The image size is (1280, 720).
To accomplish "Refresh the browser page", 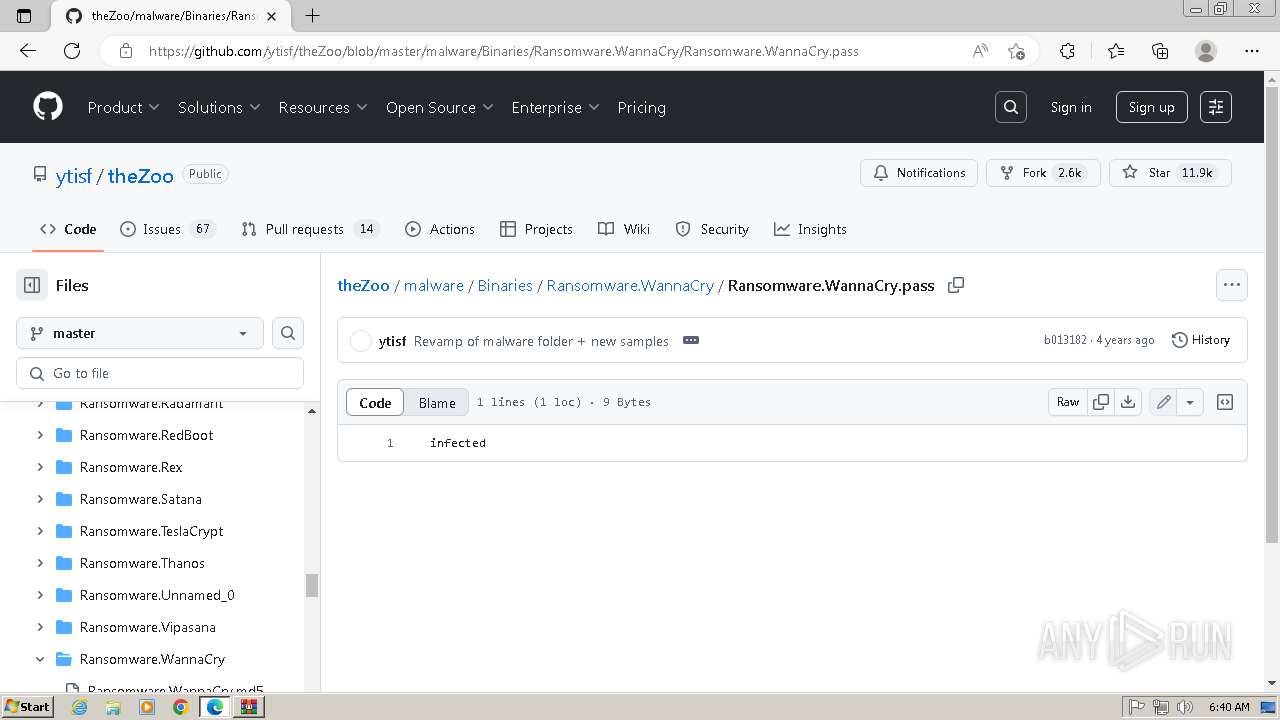I will [72, 51].
